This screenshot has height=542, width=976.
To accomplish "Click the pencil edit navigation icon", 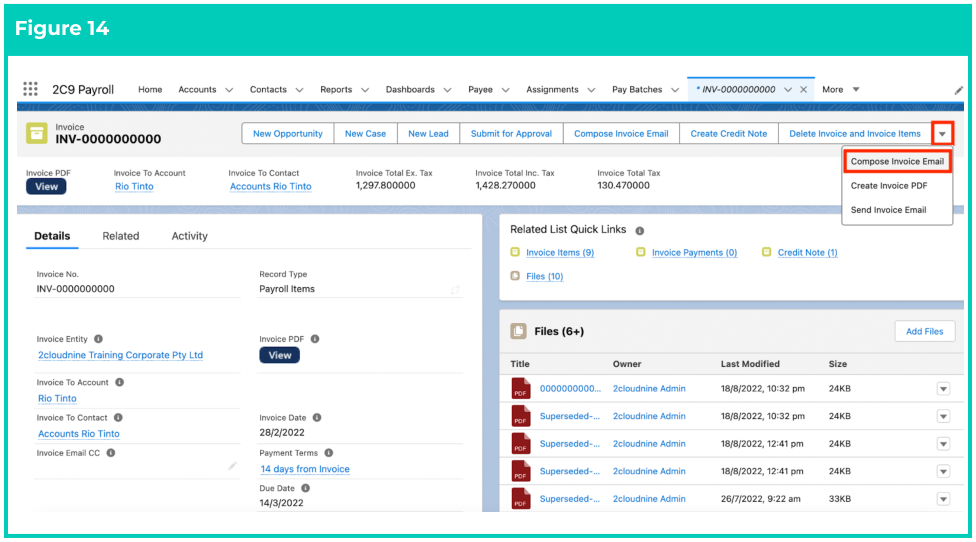I will pyautogui.click(x=959, y=90).
